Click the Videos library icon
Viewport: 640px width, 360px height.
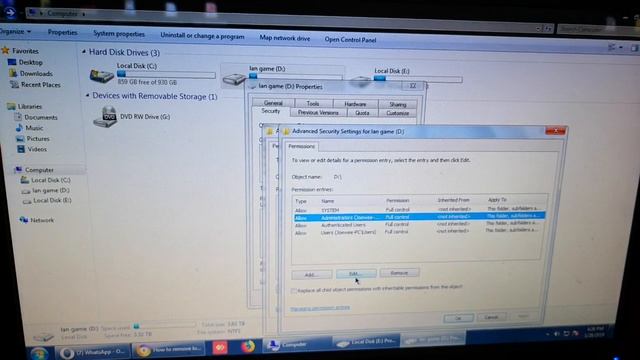pos(21,149)
